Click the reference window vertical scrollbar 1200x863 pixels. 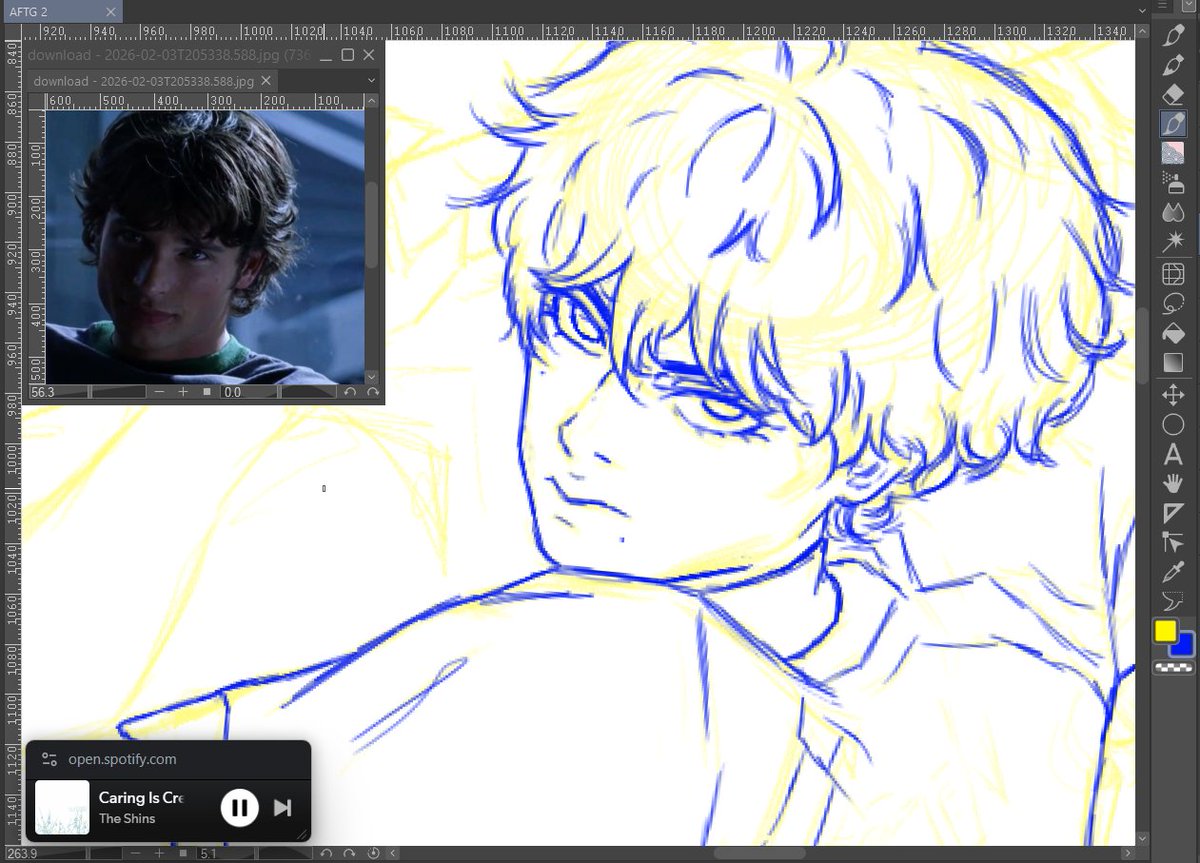pos(371,224)
